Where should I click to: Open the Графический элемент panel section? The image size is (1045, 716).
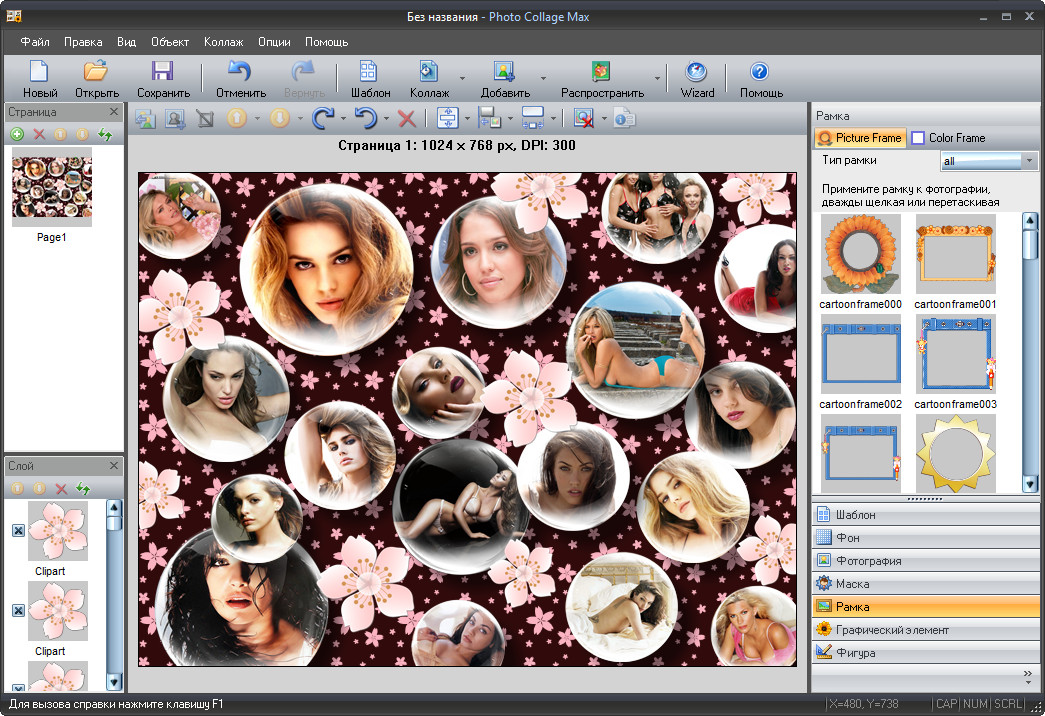tap(891, 630)
